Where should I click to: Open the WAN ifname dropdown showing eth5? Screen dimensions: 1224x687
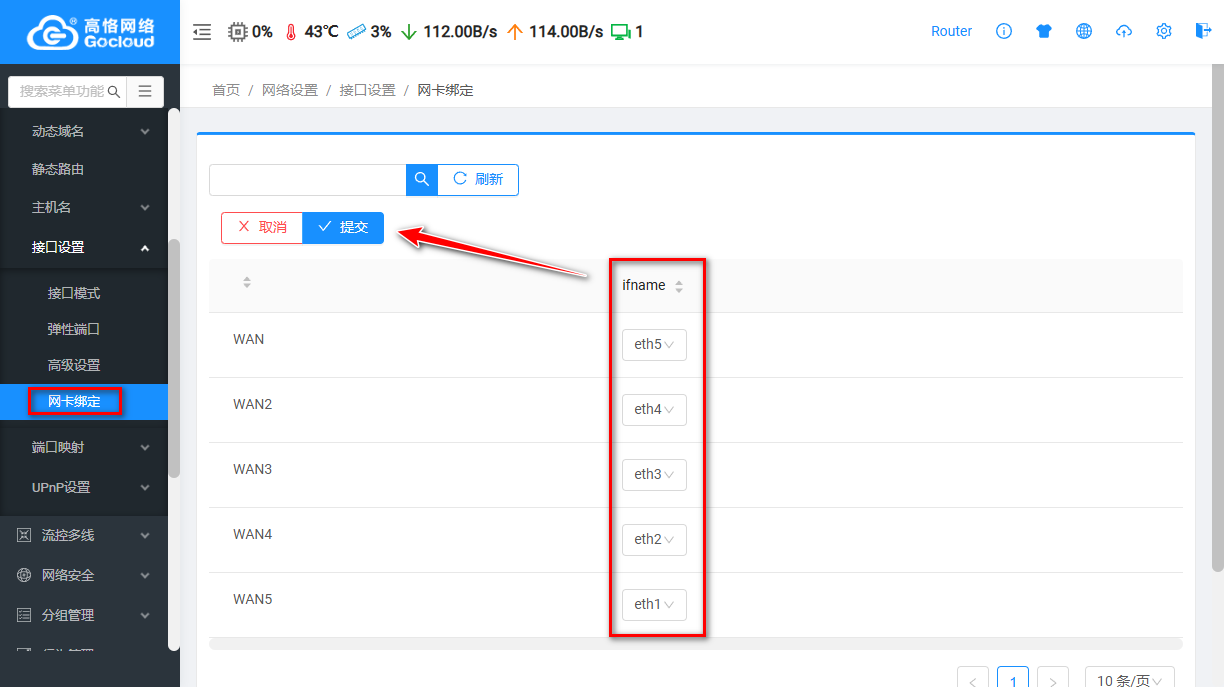pyautogui.click(x=654, y=344)
